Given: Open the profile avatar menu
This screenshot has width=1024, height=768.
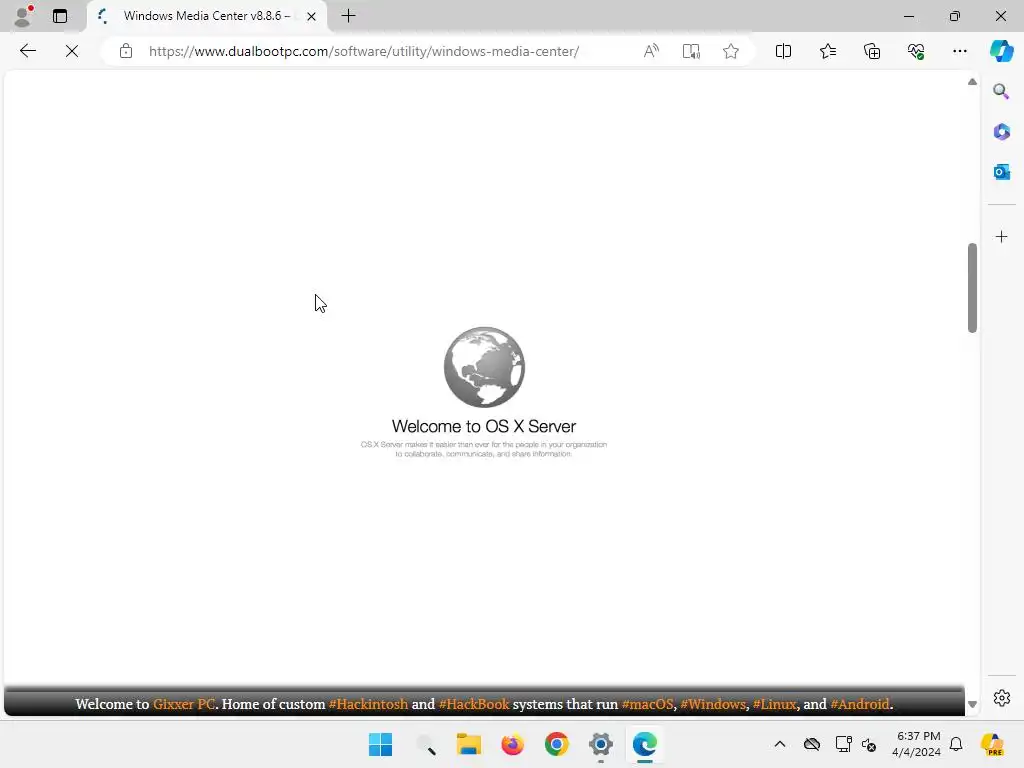Looking at the screenshot, I should [23, 16].
